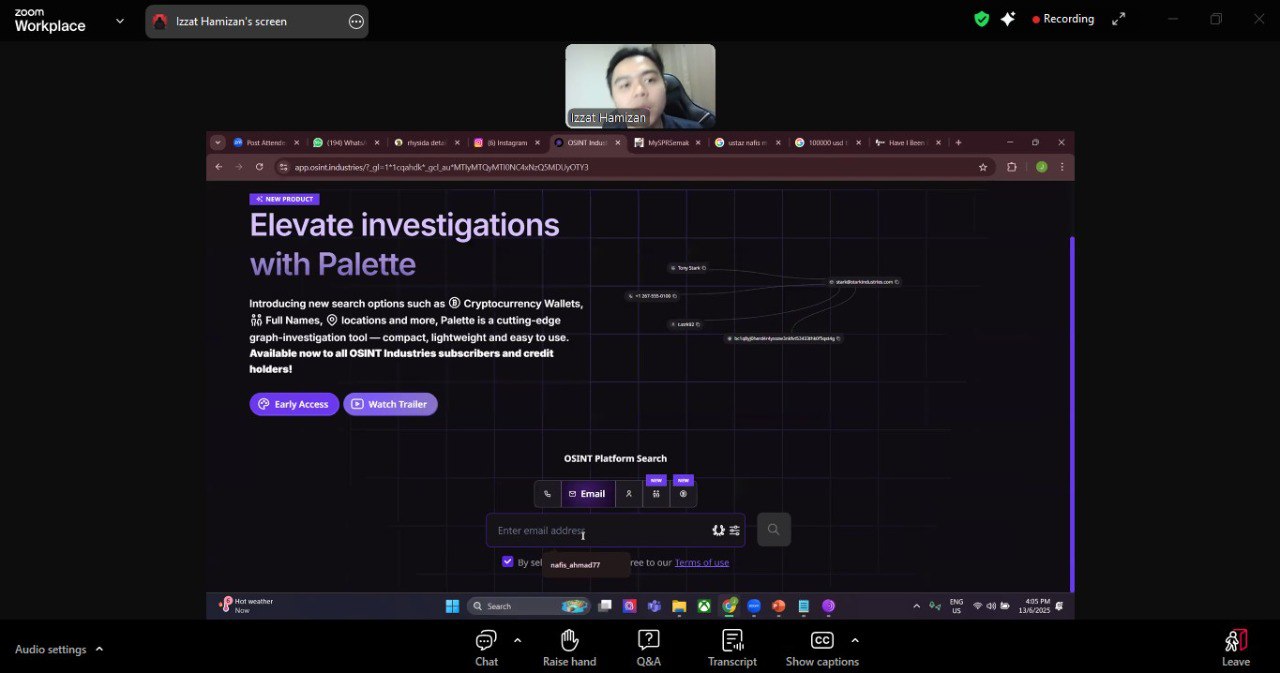Click the magnifier search submit button
1280x673 pixels.
pos(774,530)
